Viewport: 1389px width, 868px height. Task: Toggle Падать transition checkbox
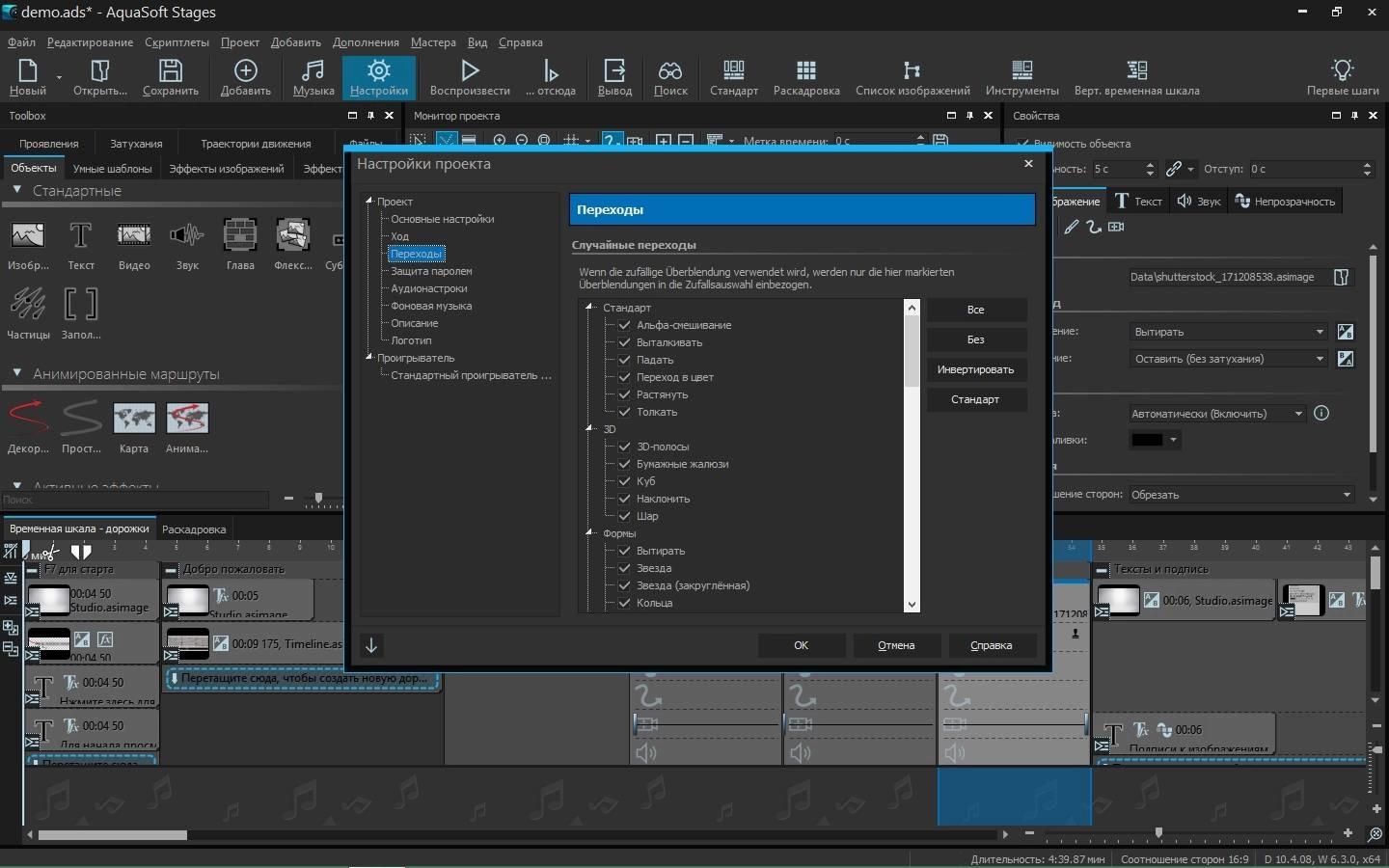(624, 360)
